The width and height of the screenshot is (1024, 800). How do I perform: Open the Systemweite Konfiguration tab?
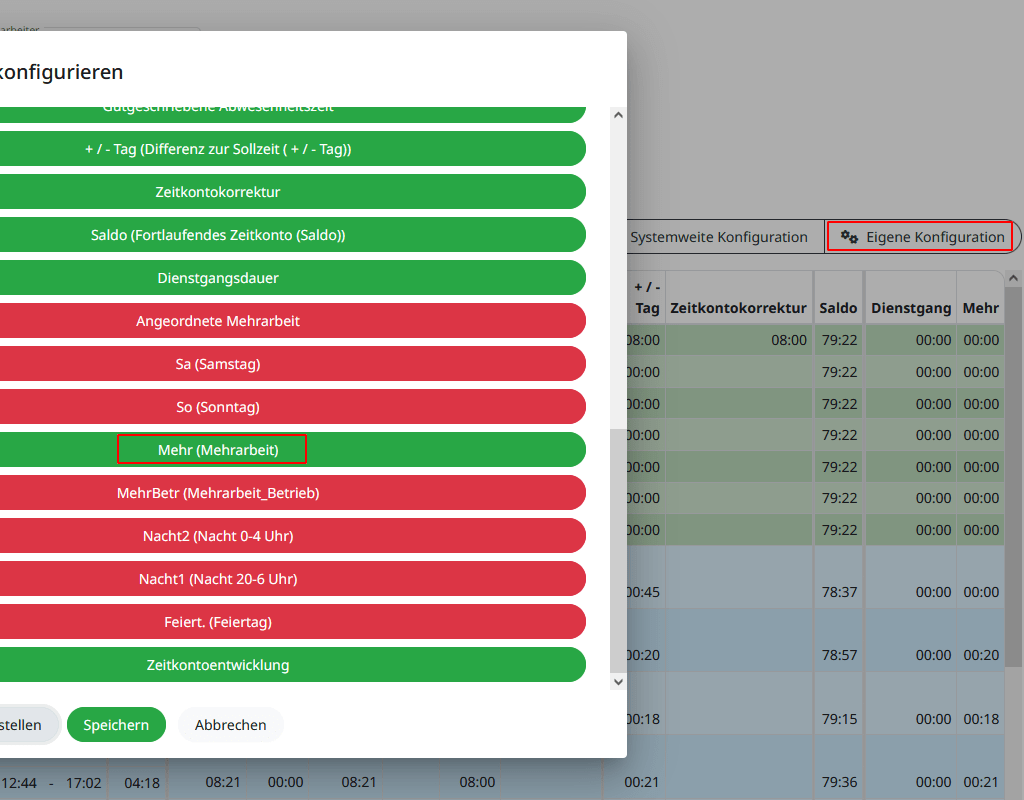point(718,237)
